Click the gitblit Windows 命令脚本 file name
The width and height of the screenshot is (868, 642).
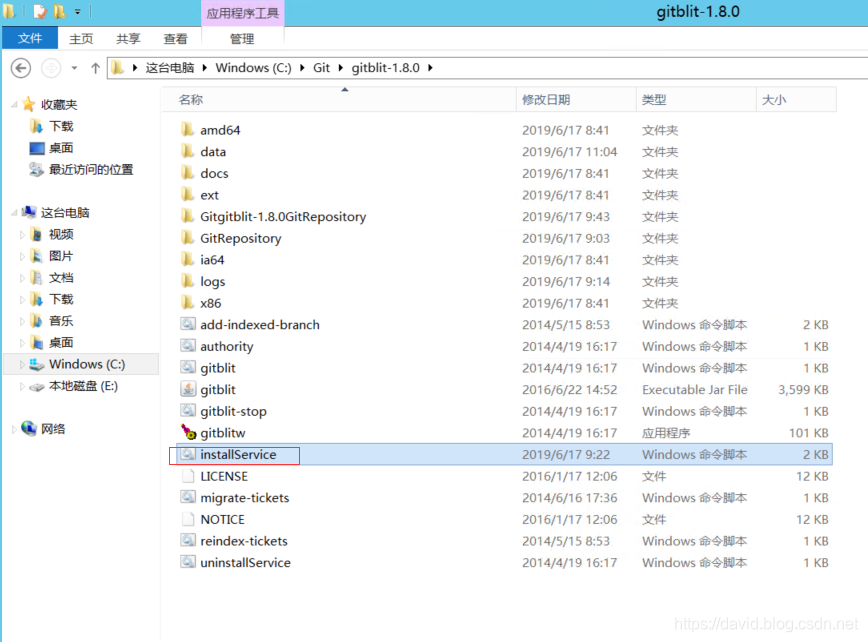tap(218, 367)
